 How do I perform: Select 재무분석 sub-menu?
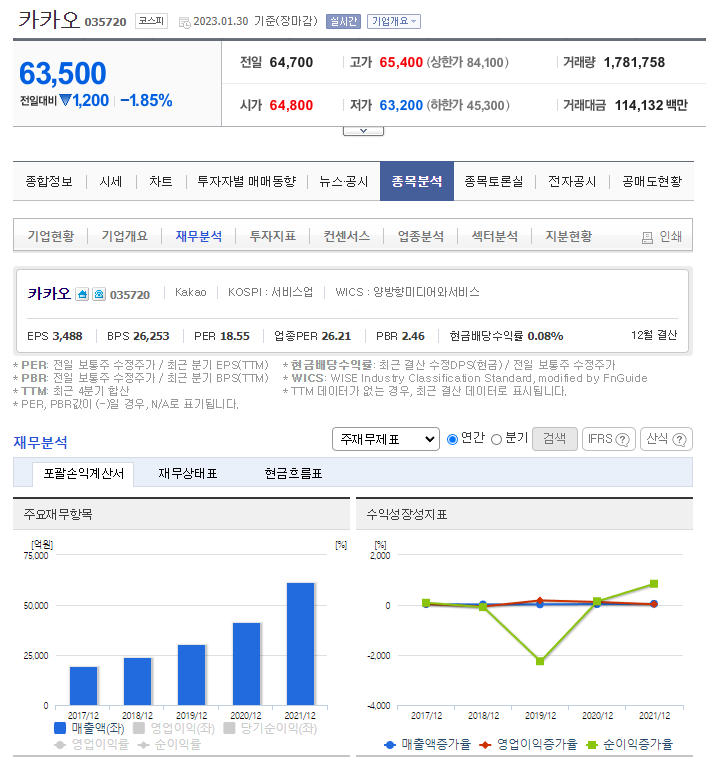199,236
